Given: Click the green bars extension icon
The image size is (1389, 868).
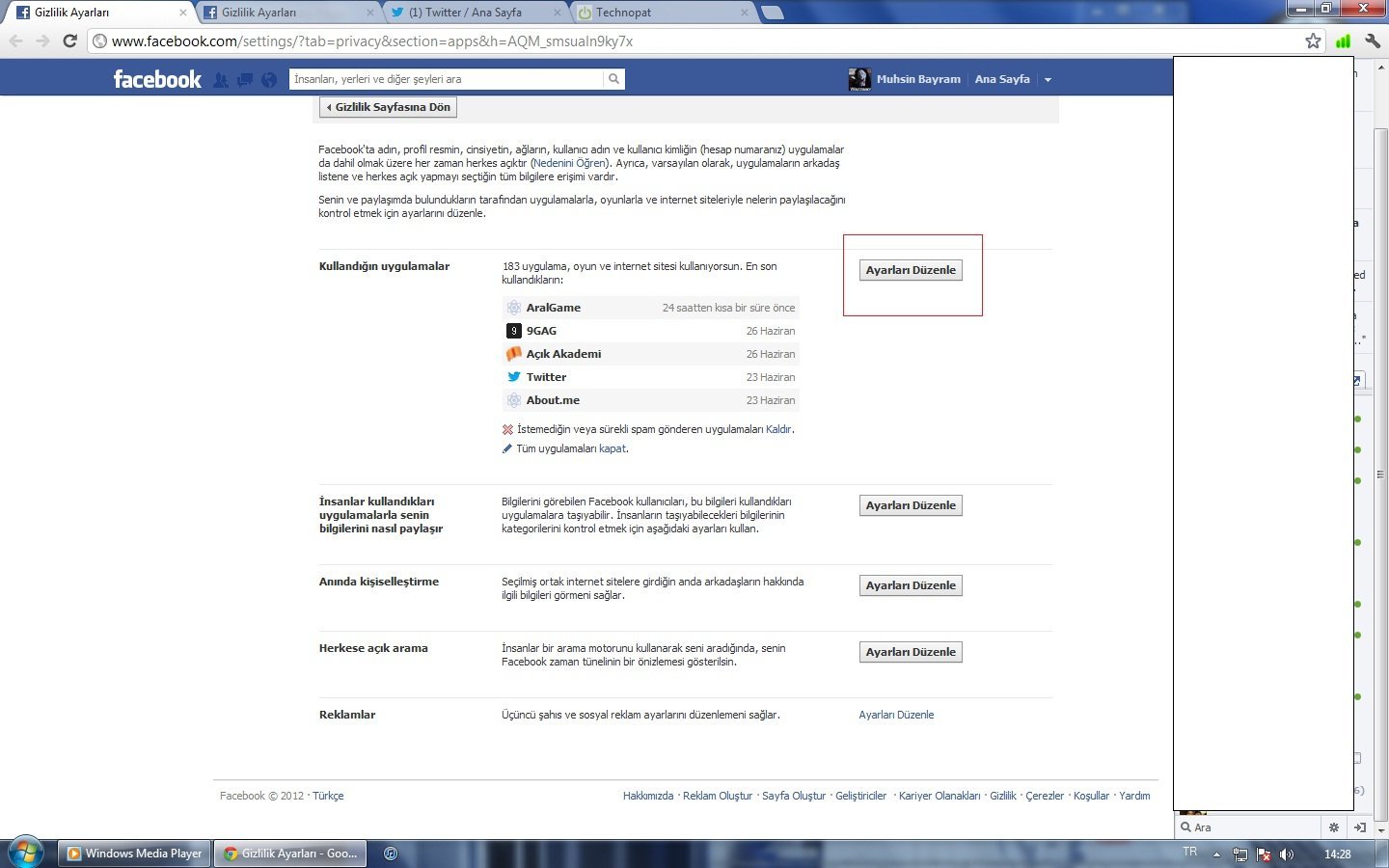Looking at the screenshot, I should [1343, 41].
